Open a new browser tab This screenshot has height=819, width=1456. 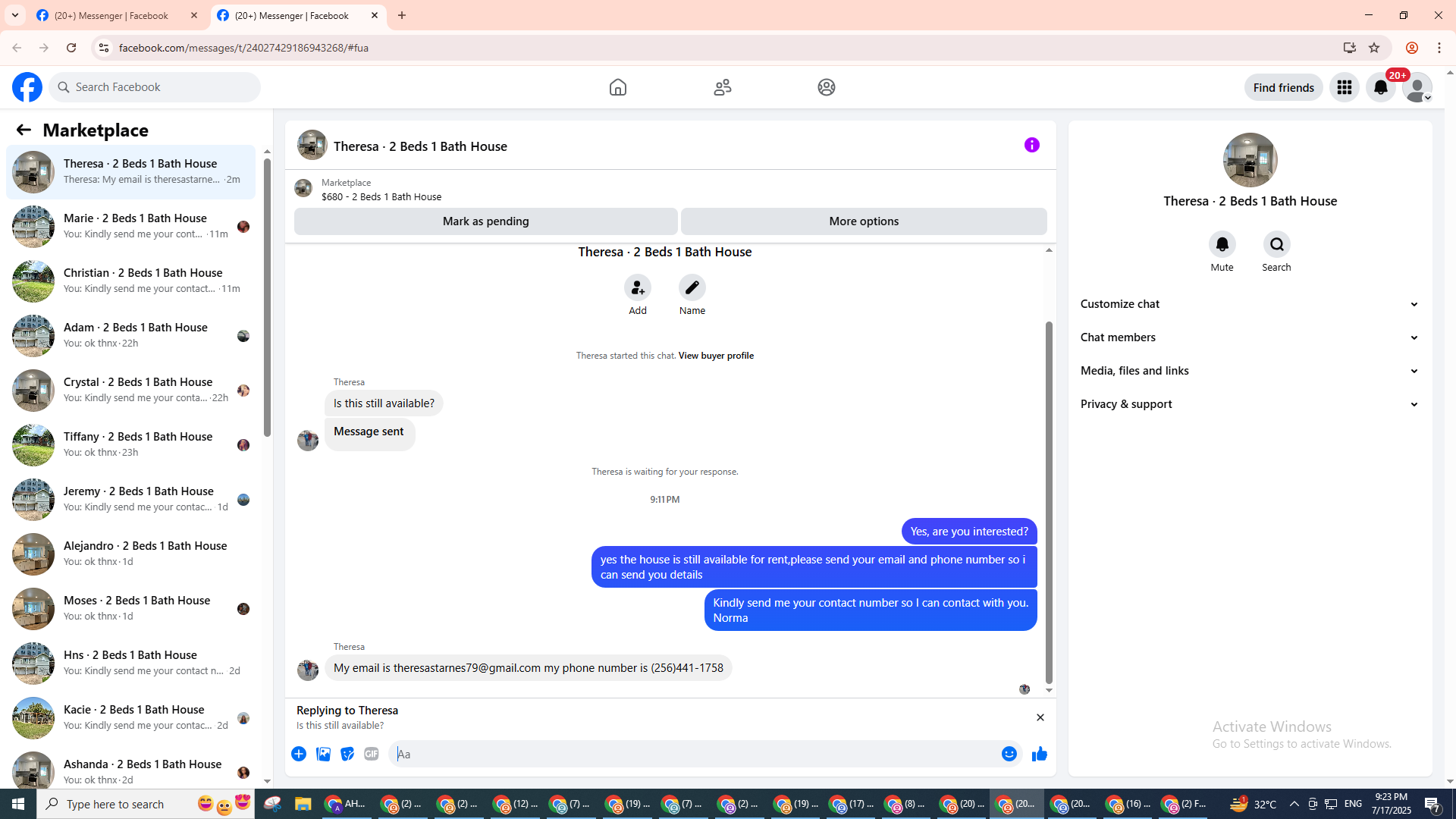pos(402,15)
